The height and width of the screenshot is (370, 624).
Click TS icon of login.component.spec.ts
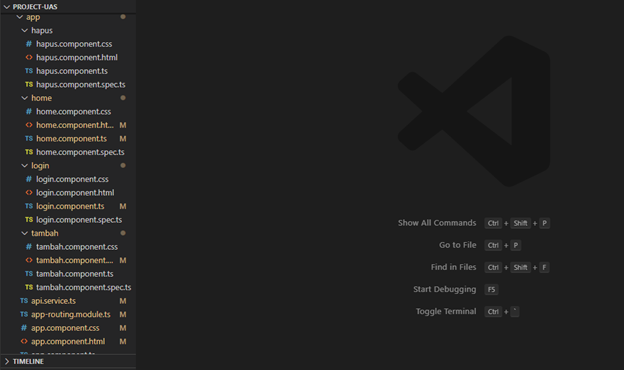coord(29,220)
